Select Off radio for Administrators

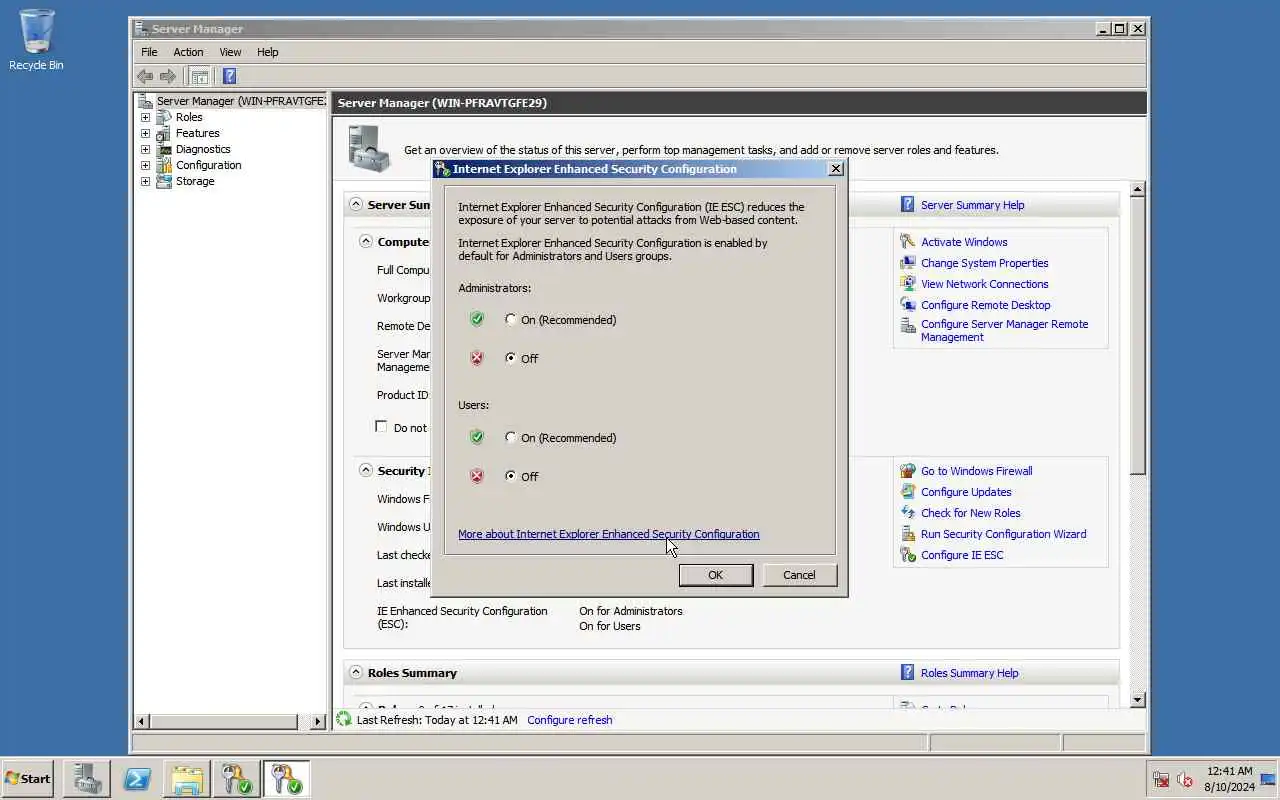pyautogui.click(x=511, y=358)
